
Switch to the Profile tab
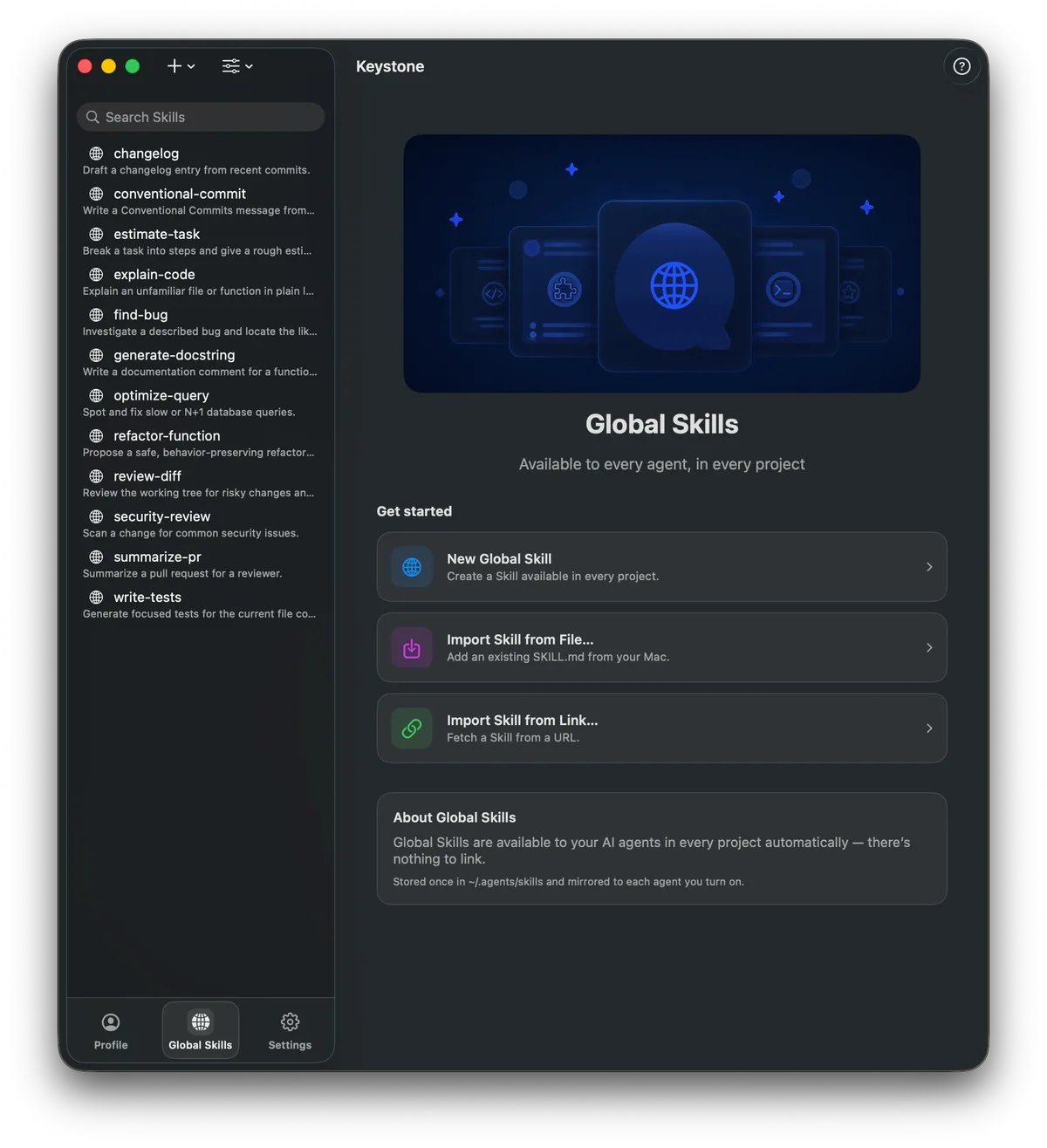point(111,1031)
